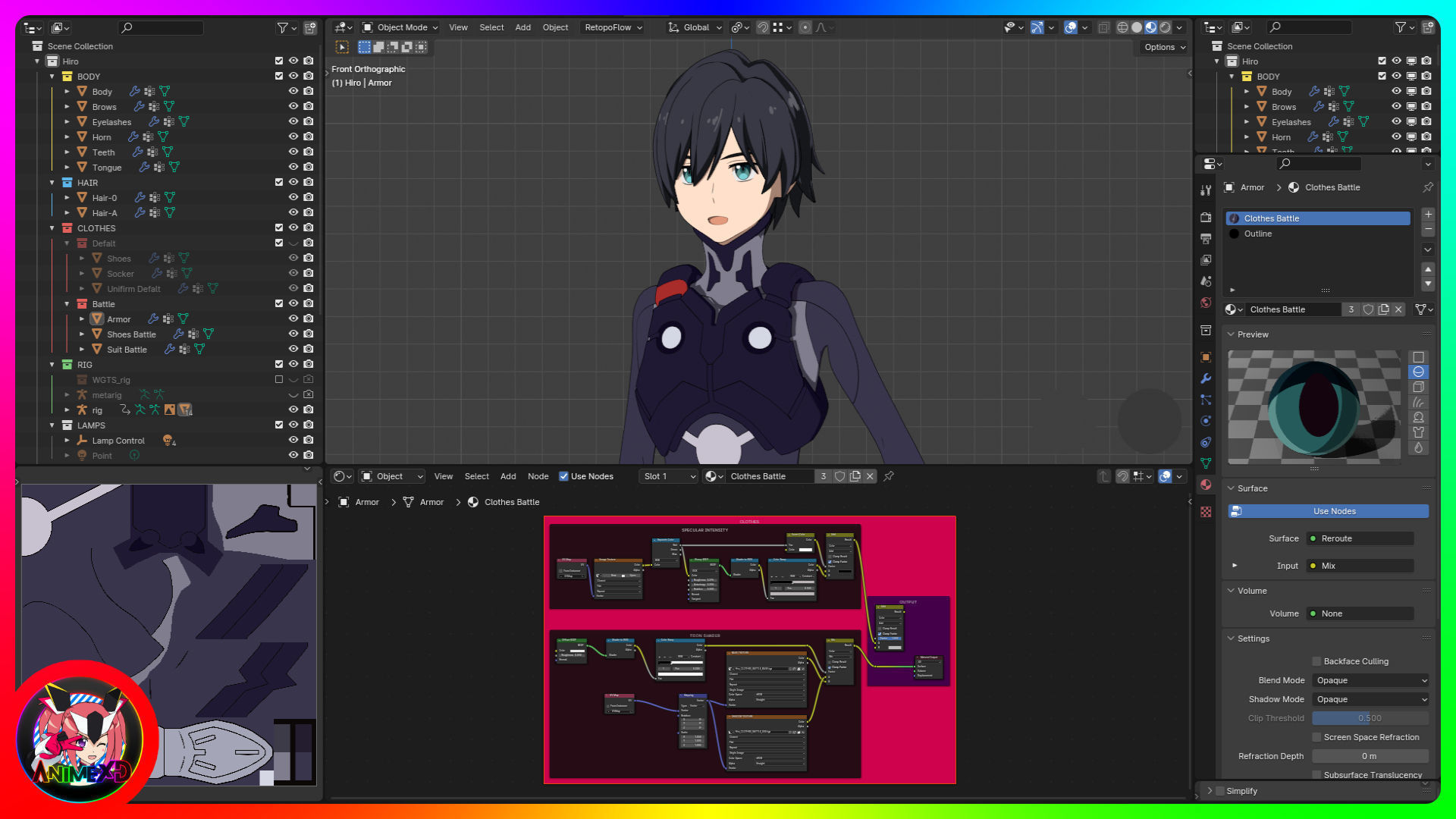Viewport: 1456px width, 819px height.
Task: Open the Object Data properties tab
Action: tap(1206, 463)
